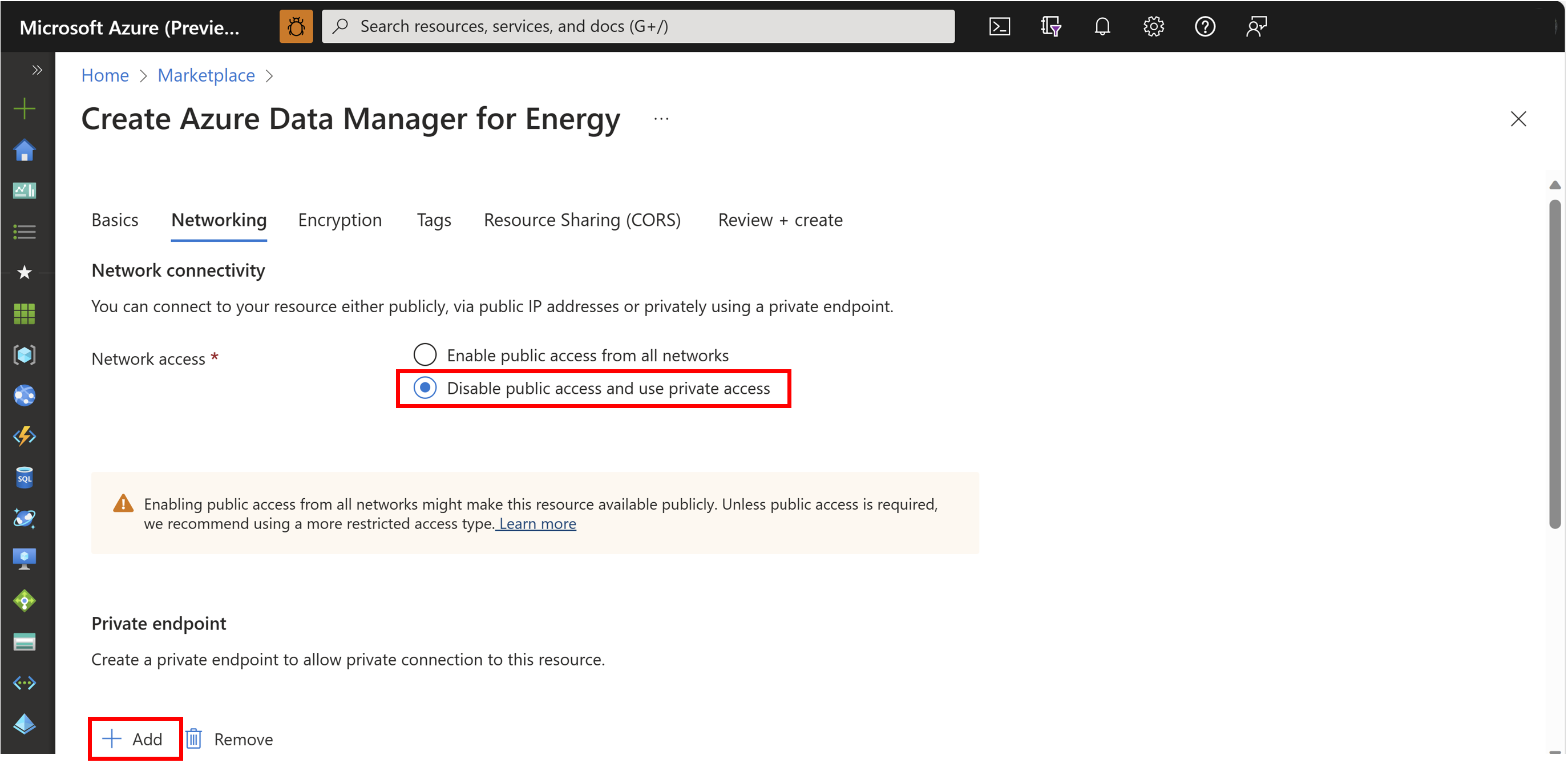The width and height of the screenshot is (1568, 767).
Task: Select Disable public access and use private access
Action: coord(425,387)
